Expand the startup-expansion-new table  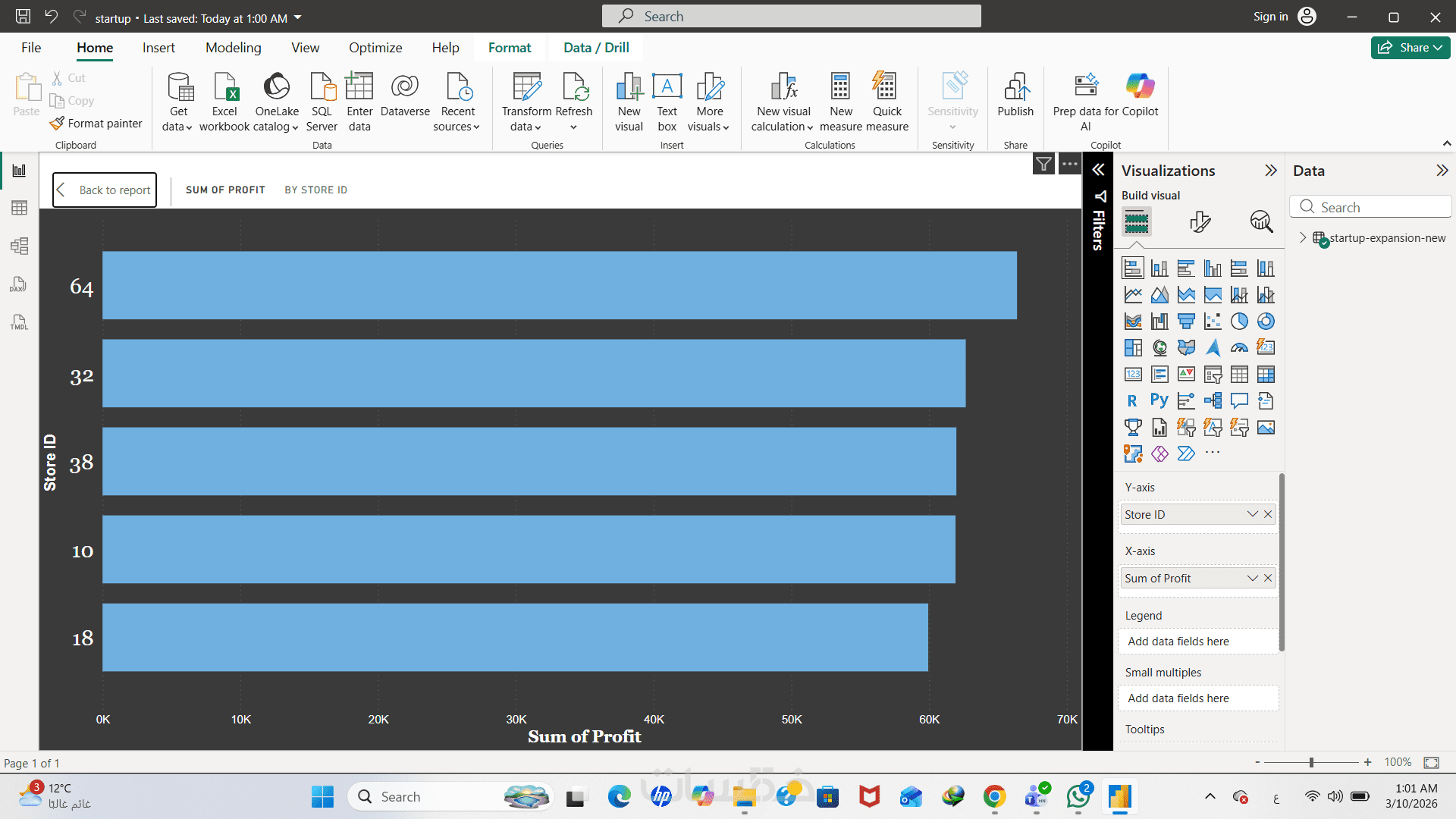coord(1303,237)
